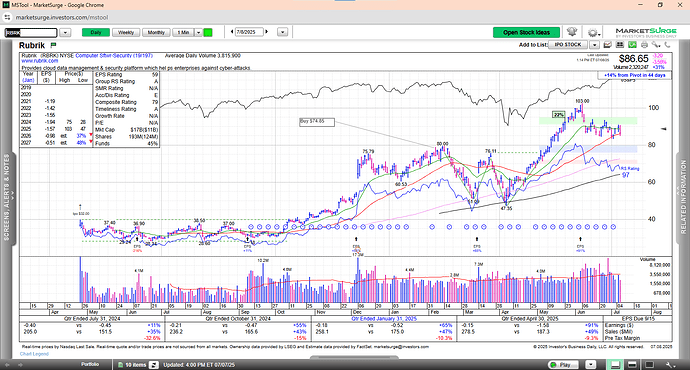Open the bottom bar wrench menu
The width and height of the screenshot is (690, 370).
coord(670,365)
